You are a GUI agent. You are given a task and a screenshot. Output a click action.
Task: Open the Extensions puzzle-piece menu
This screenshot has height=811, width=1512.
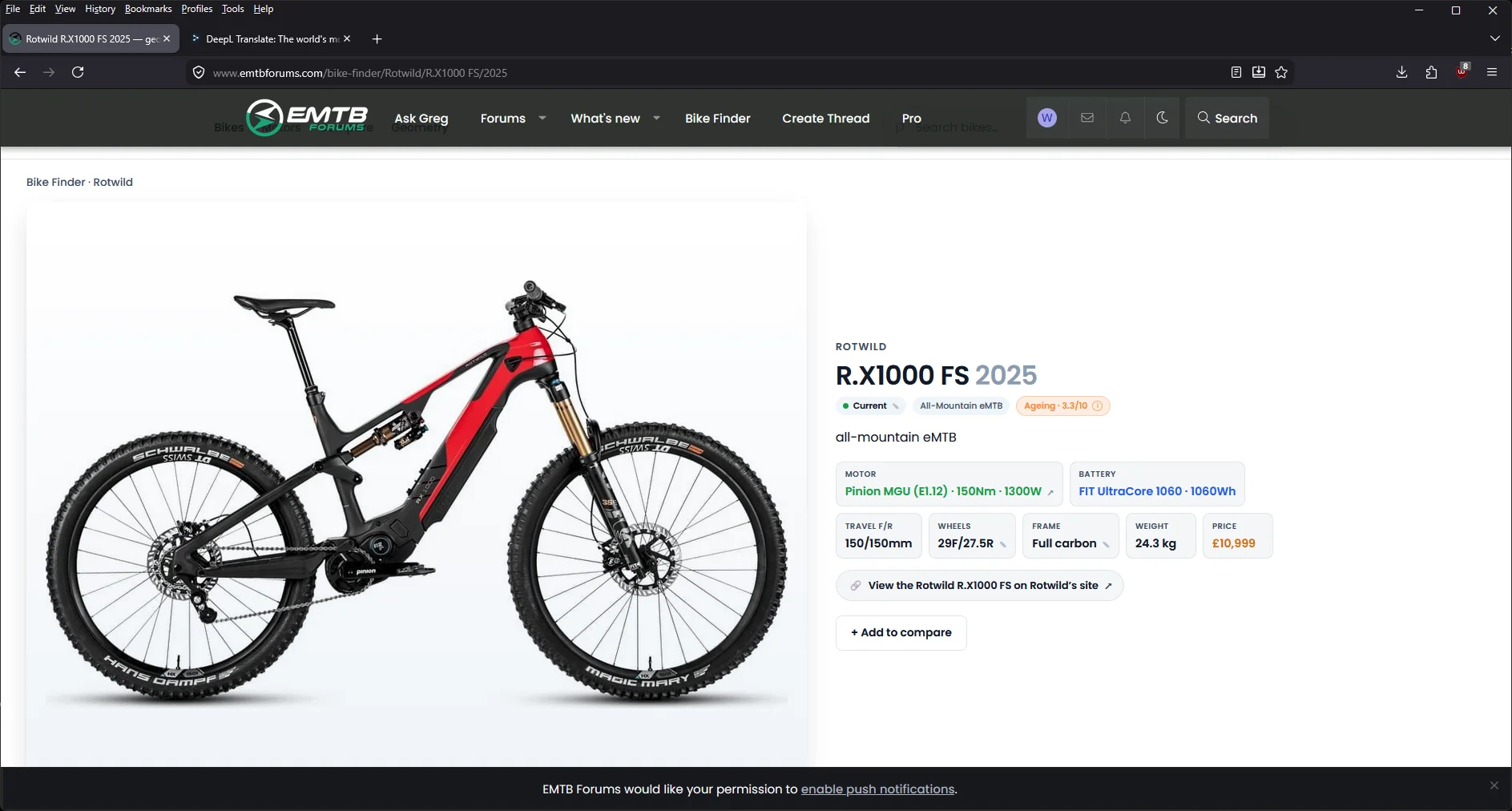(x=1432, y=72)
